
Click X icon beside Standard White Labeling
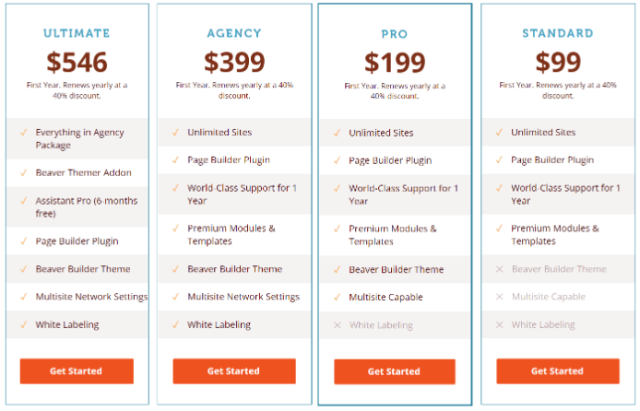[499, 325]
